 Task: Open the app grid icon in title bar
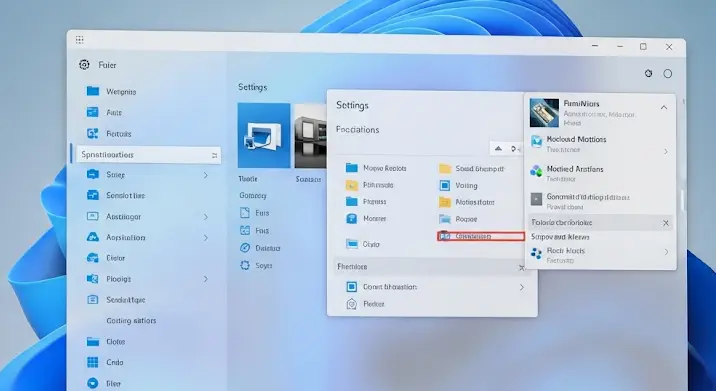pos(79,40)
